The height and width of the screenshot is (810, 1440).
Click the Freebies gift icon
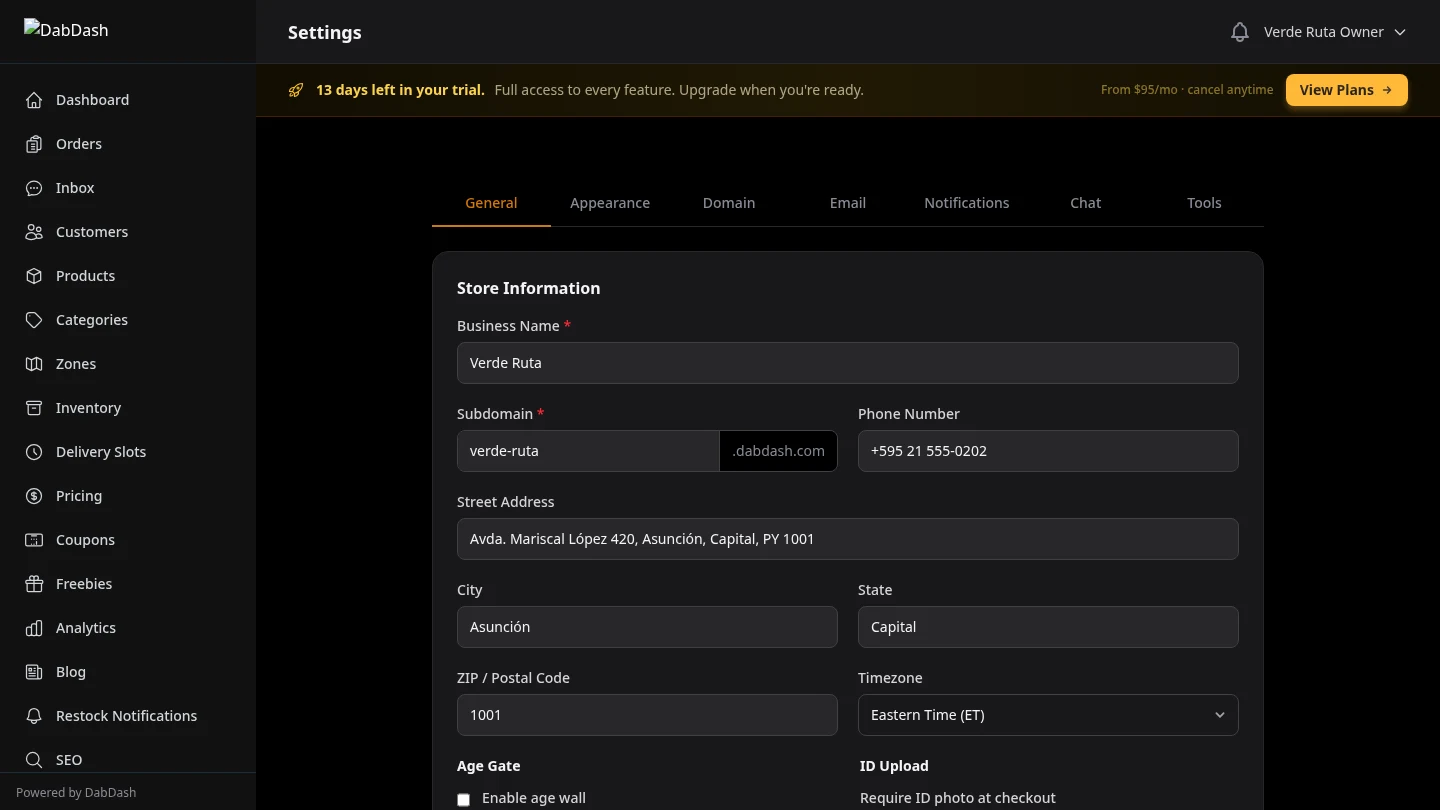click(33, 583)
